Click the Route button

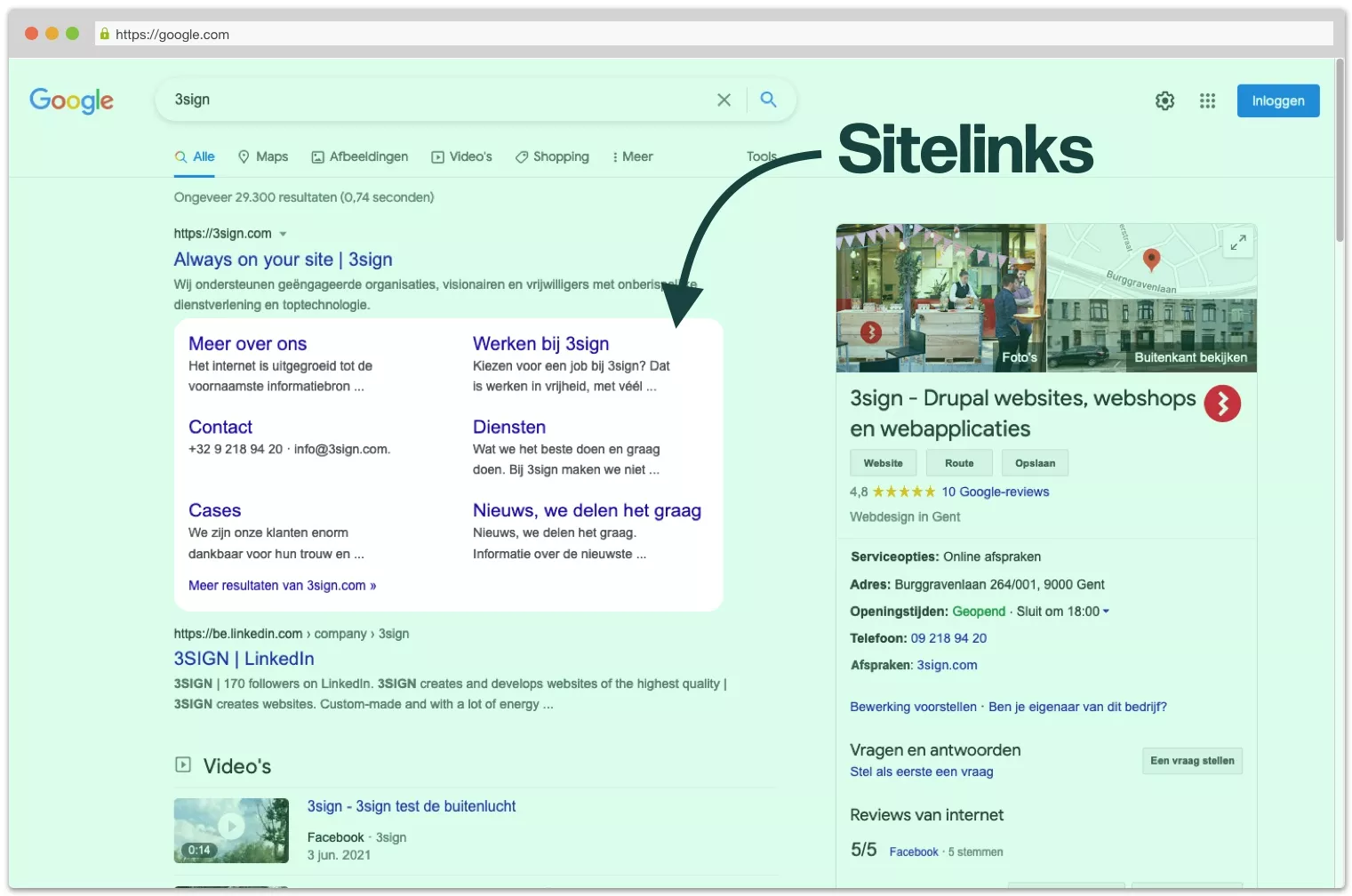click(958, 463)
